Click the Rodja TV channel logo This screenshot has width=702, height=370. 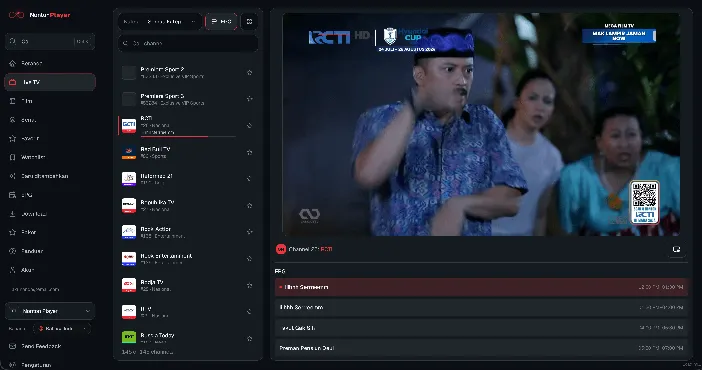[x=129, y=285]
